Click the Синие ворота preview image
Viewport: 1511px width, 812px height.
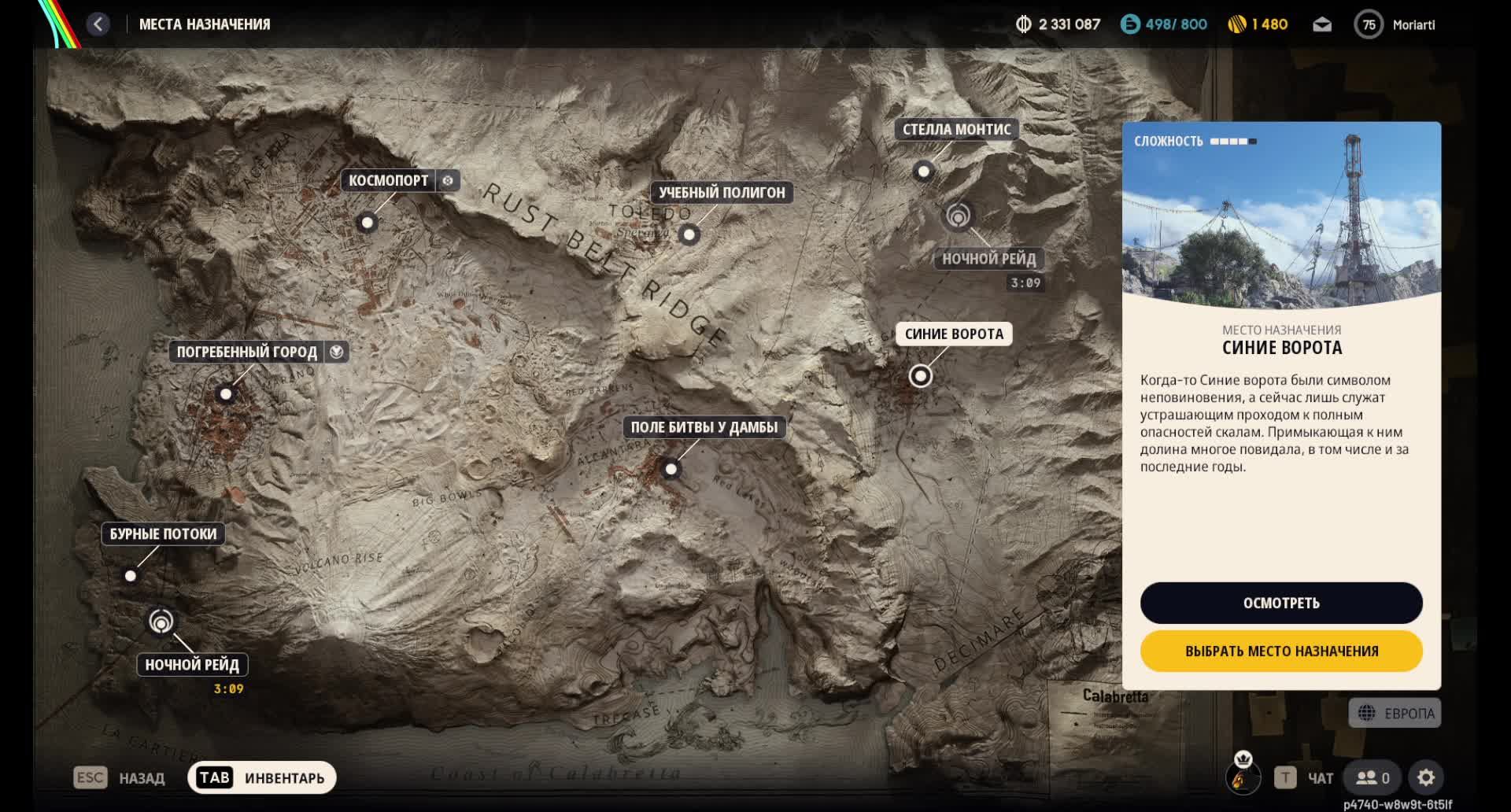point(1281,214)
